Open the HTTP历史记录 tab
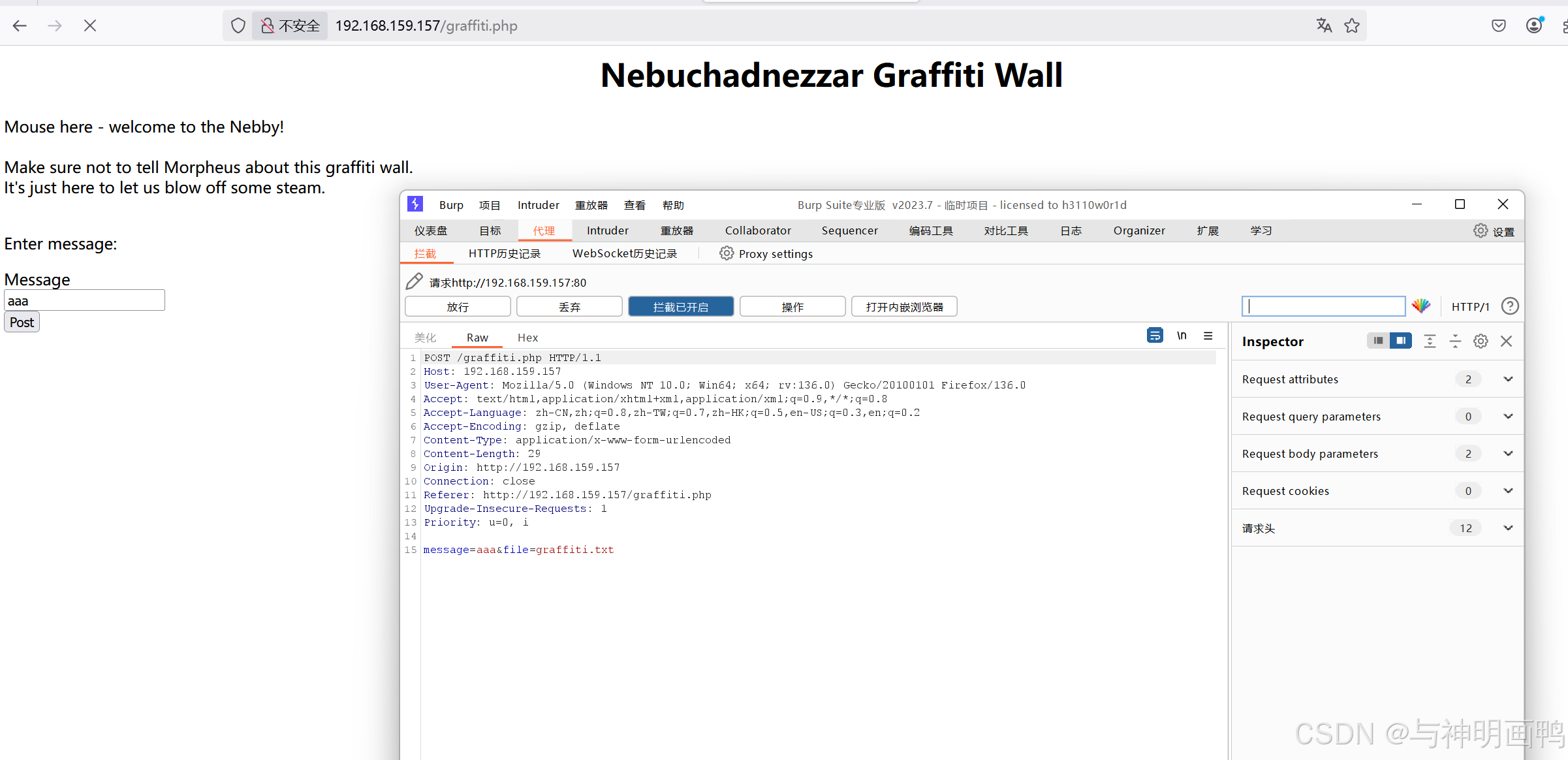Viewport: 1568px width, 760px height. pyautogui.click(x=504, y=253)
